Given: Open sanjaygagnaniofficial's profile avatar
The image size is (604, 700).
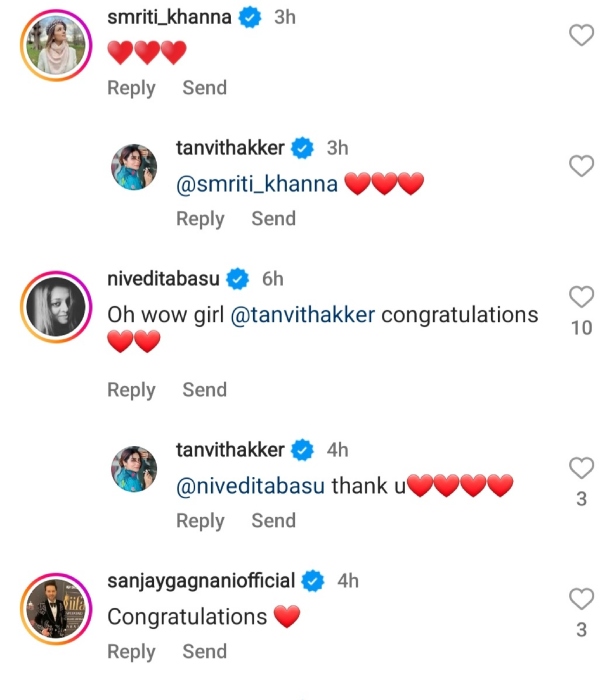Looking at the screenshot, I should point(54,608).
